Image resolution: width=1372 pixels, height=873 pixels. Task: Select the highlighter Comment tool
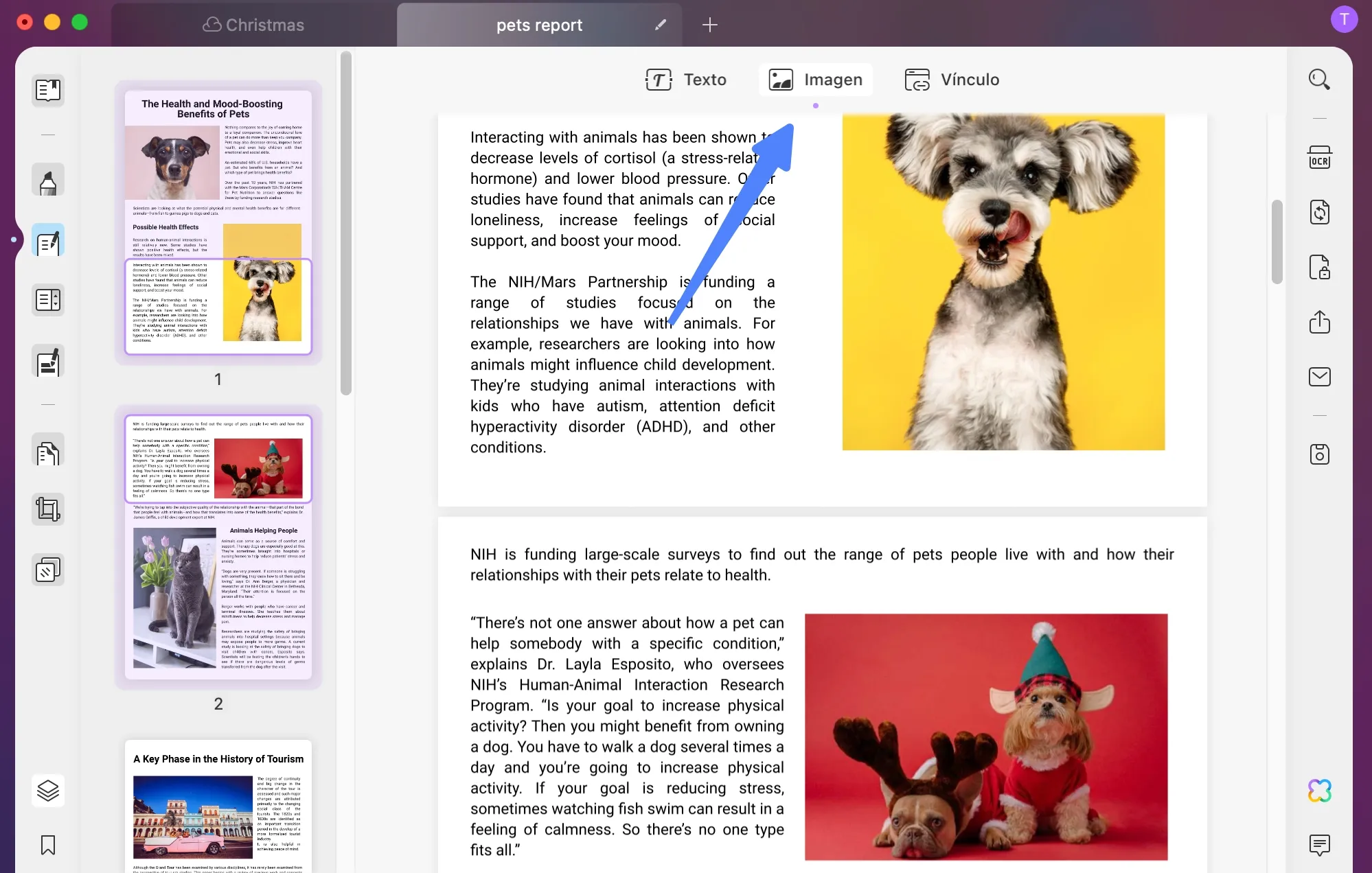pyautogui.click(x=48, y=180)
